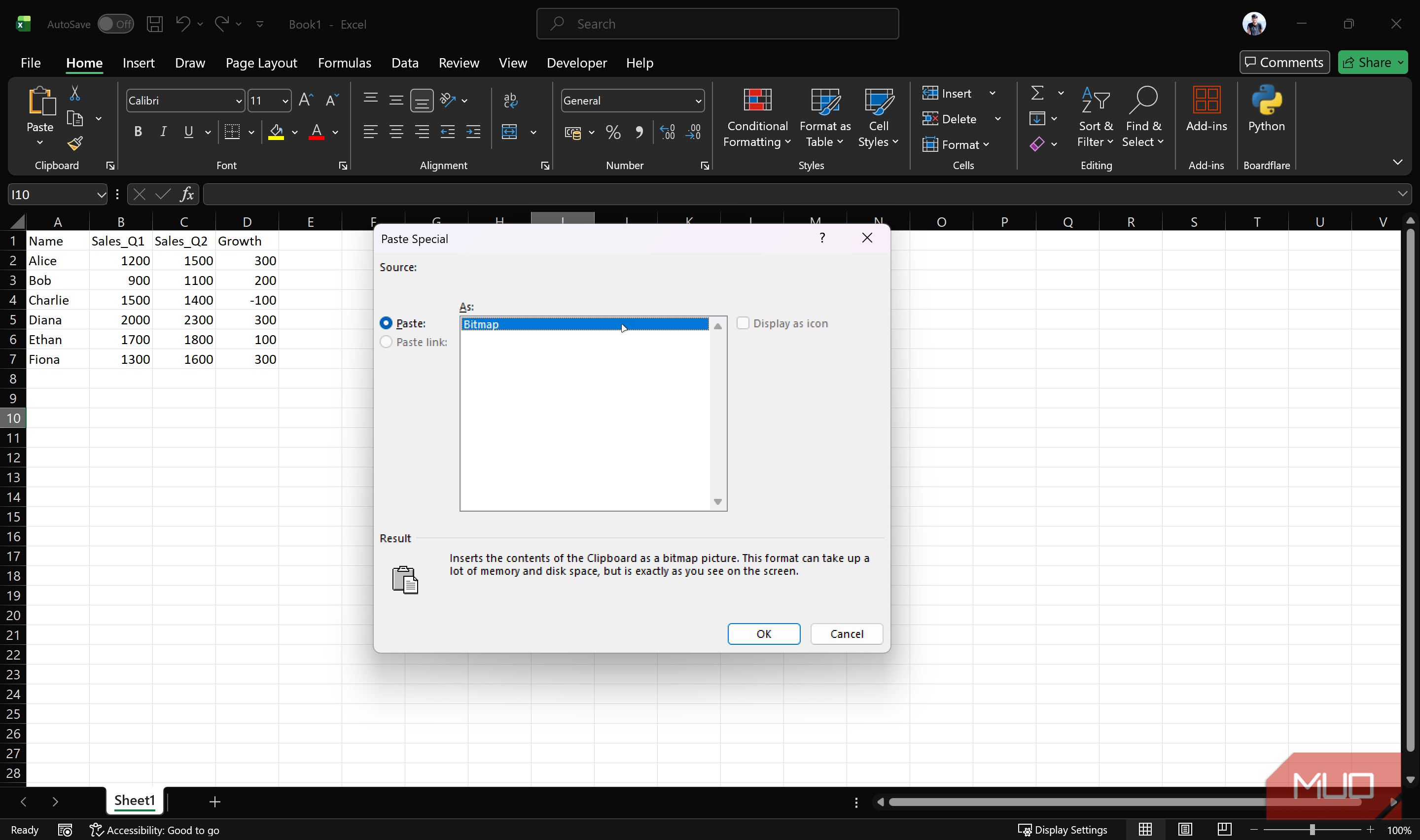Open the font size dropdown

[x=284, y=102]
